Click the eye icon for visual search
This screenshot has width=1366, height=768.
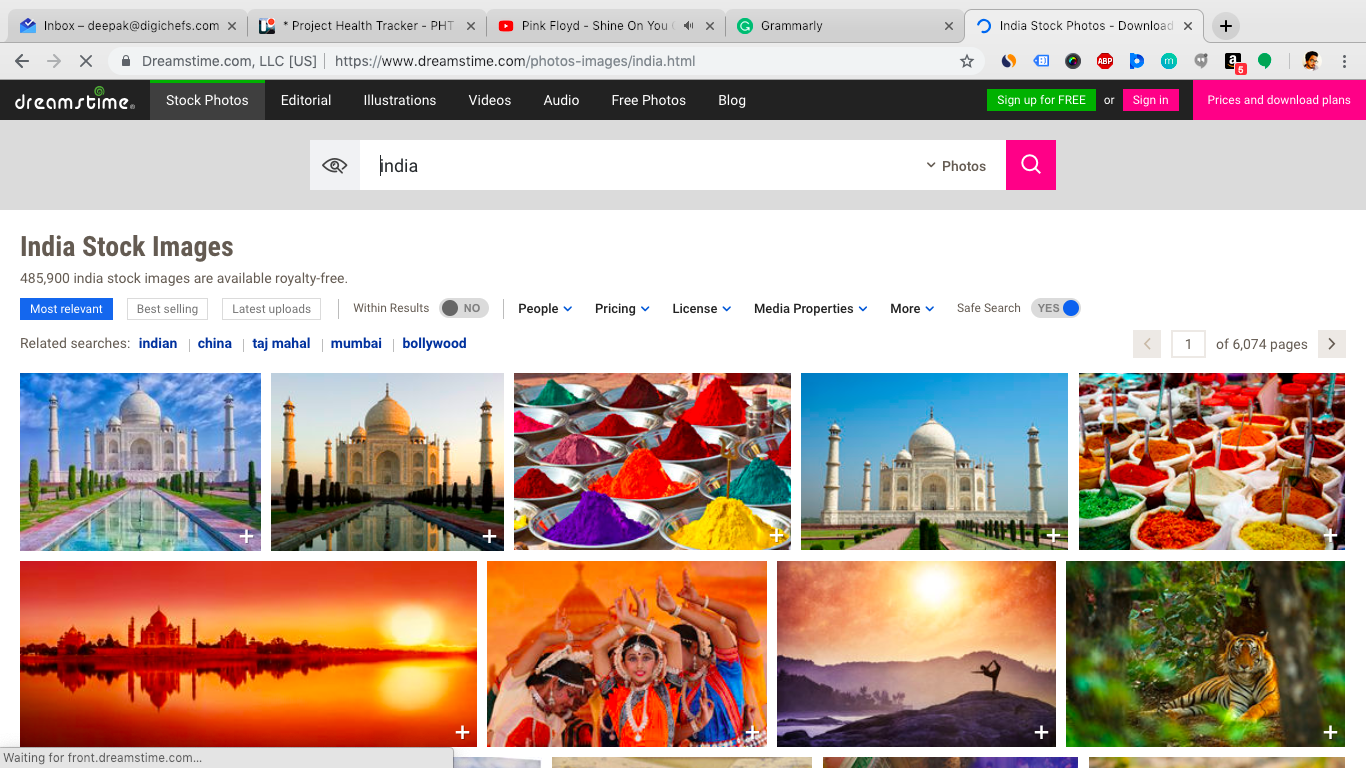click(334, 165)
